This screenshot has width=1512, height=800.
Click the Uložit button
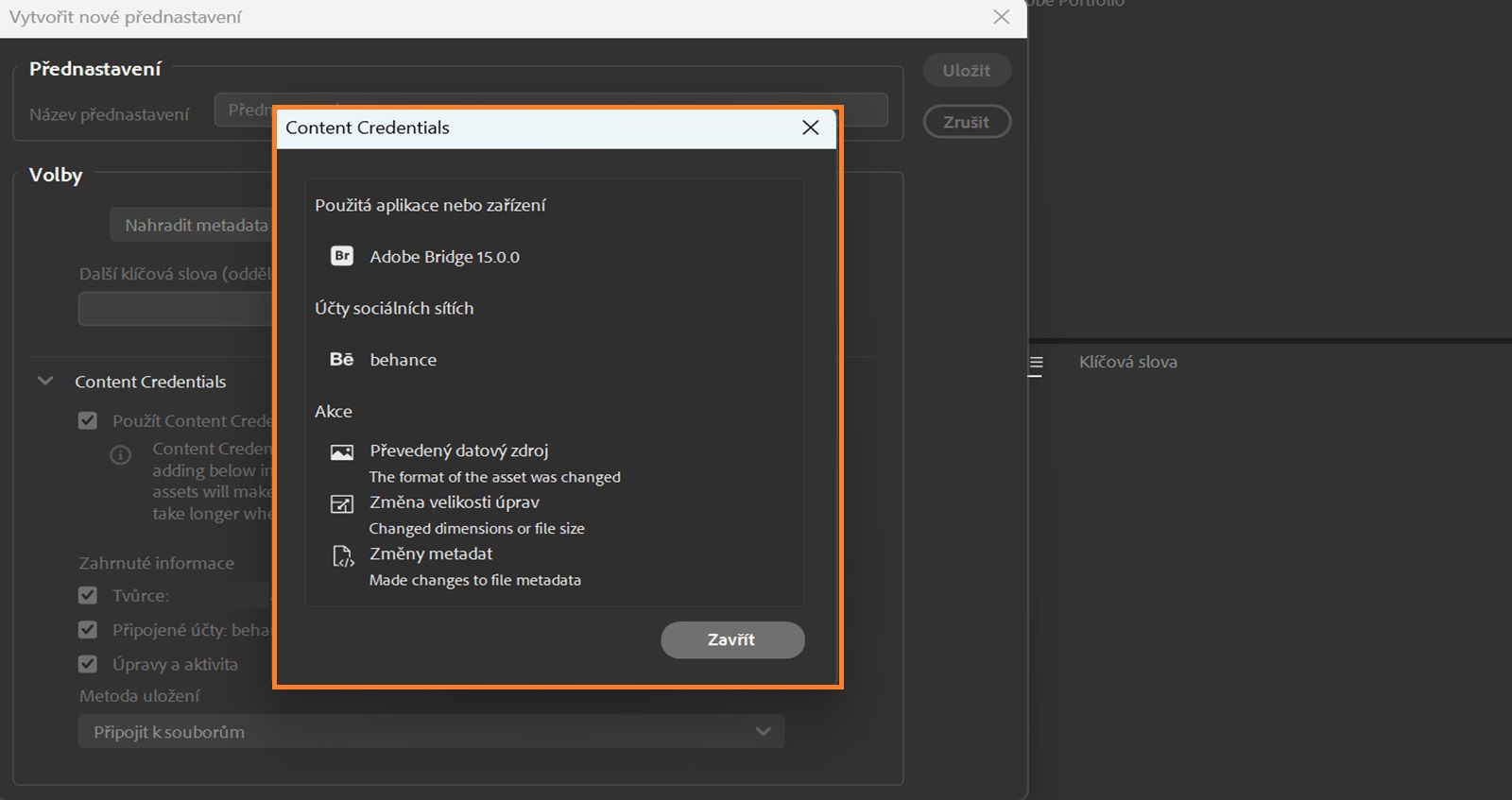pos(967,71)
